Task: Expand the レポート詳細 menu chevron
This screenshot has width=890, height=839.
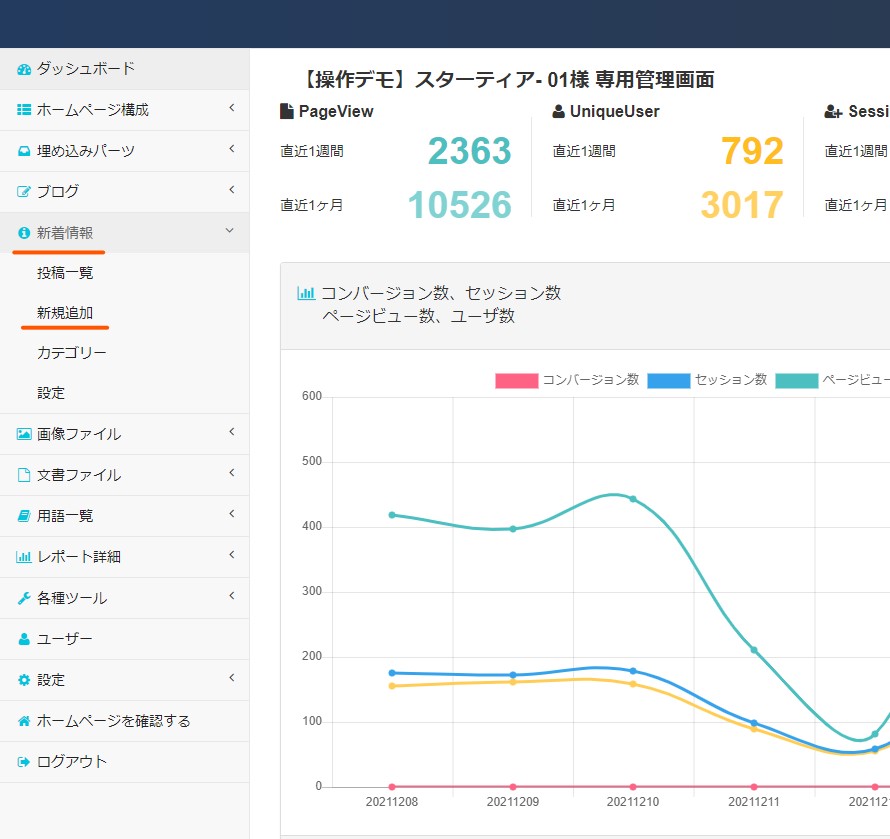Action: (x=231, y=555)
